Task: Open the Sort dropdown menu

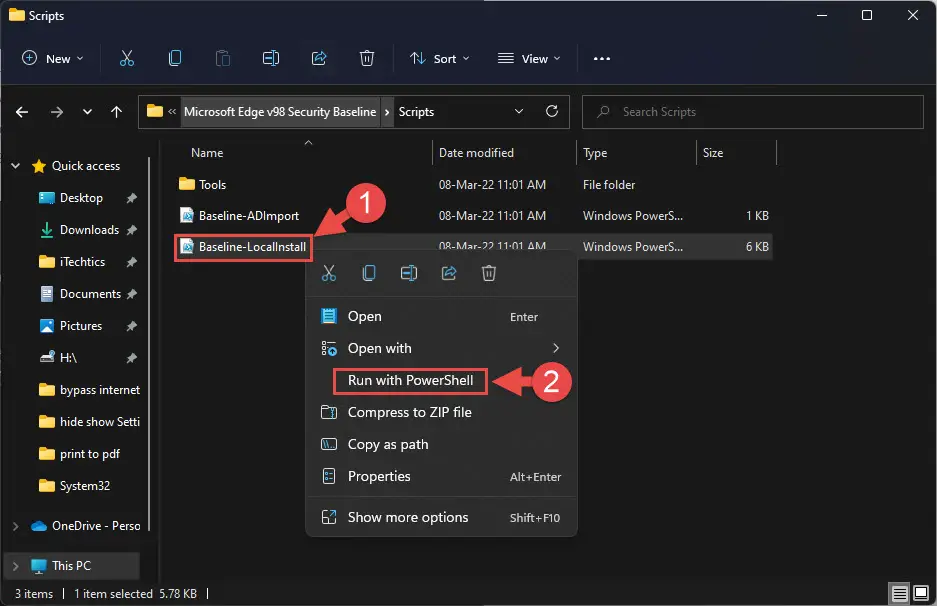Action: (x=440, y=59)
